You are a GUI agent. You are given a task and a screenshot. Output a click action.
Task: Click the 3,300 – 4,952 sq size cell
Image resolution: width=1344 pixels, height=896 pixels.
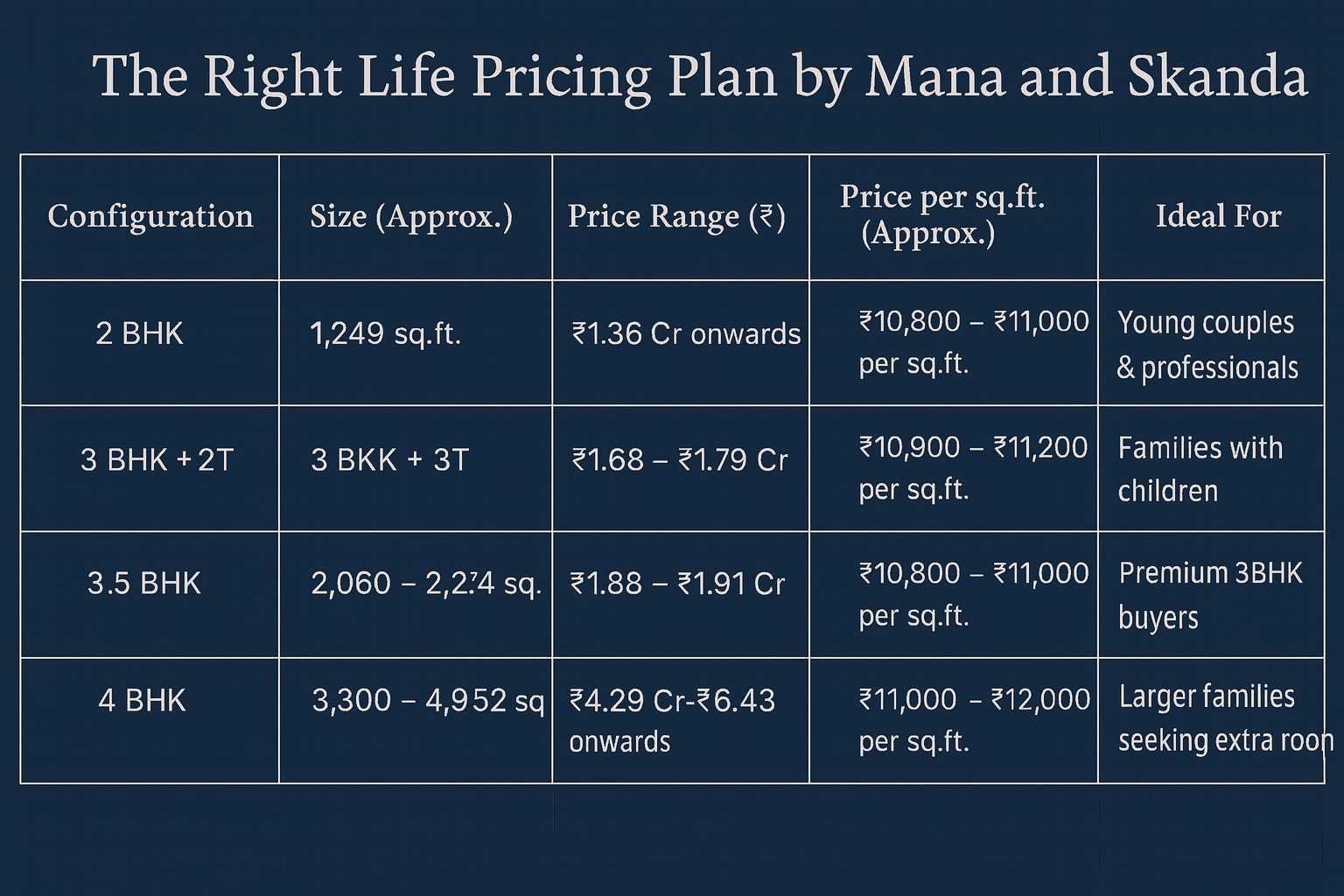428,701
